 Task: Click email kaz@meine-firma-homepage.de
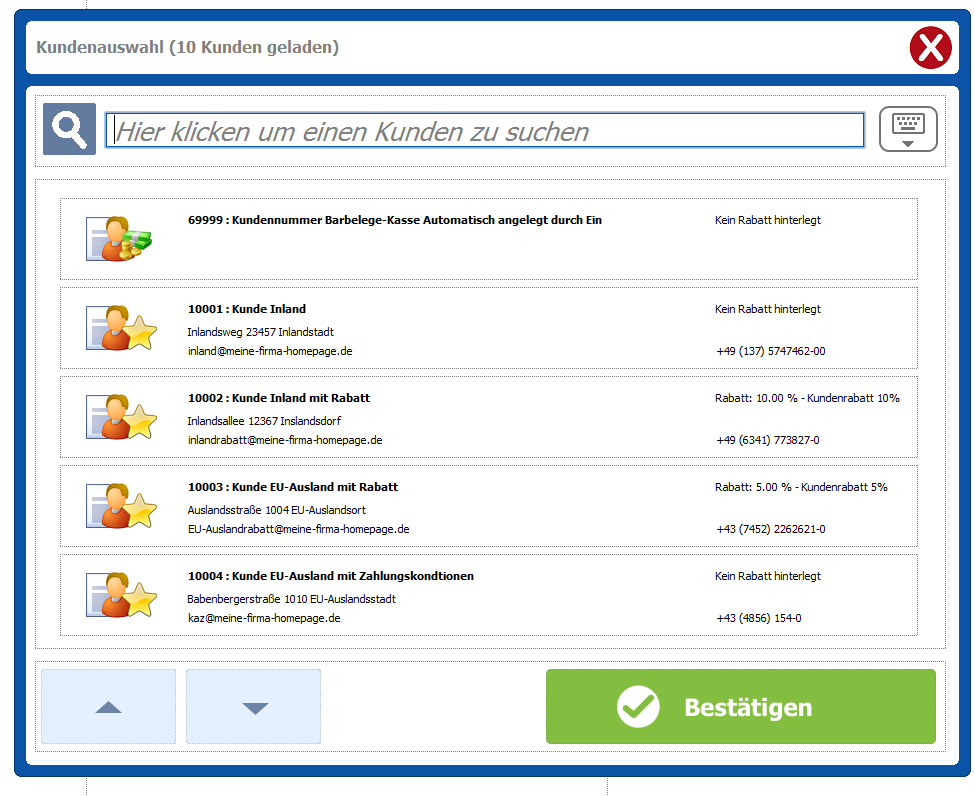click(264, 618)
